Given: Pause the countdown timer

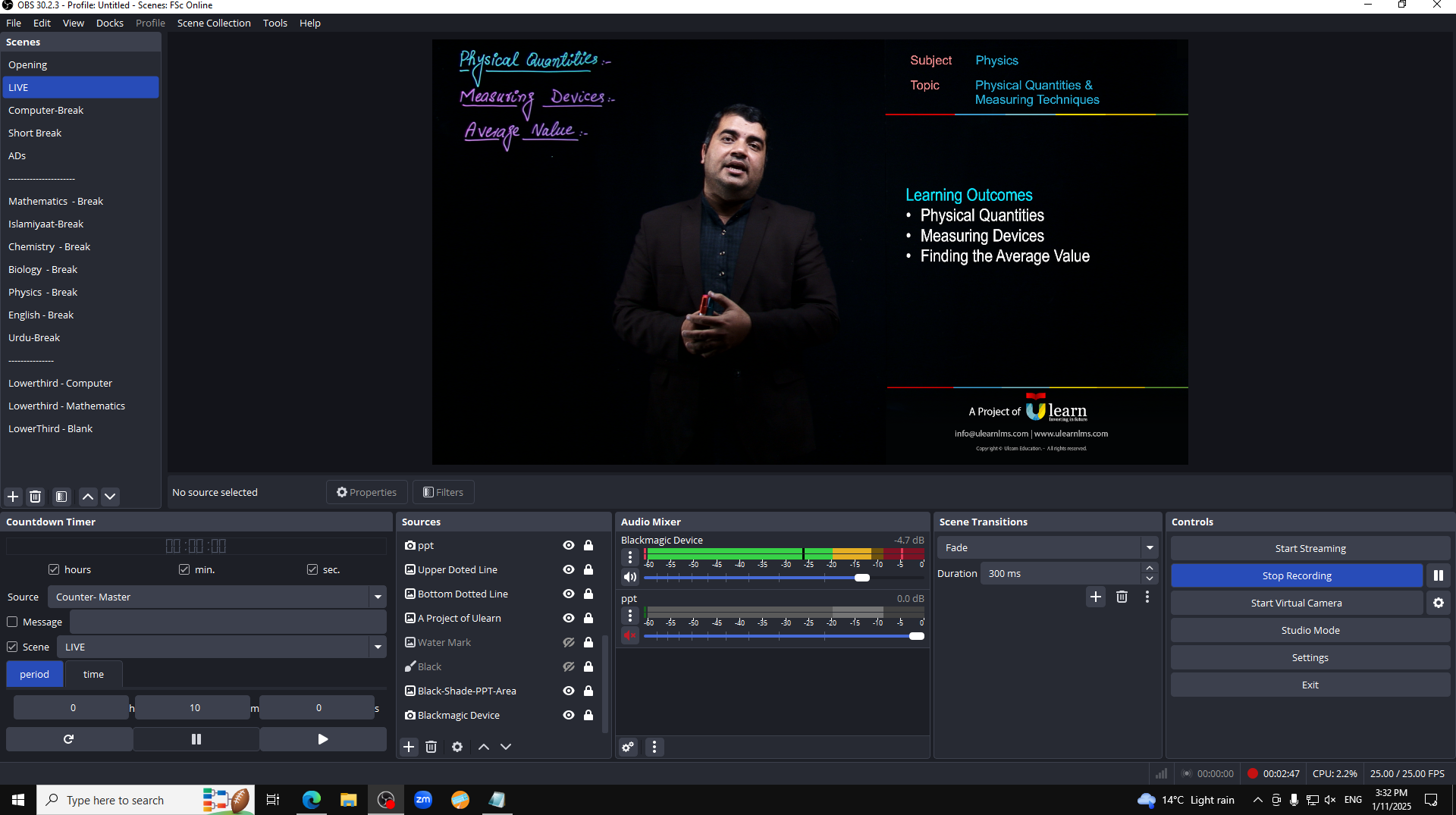Looking at the screenshot, I should tap(196, 739).
